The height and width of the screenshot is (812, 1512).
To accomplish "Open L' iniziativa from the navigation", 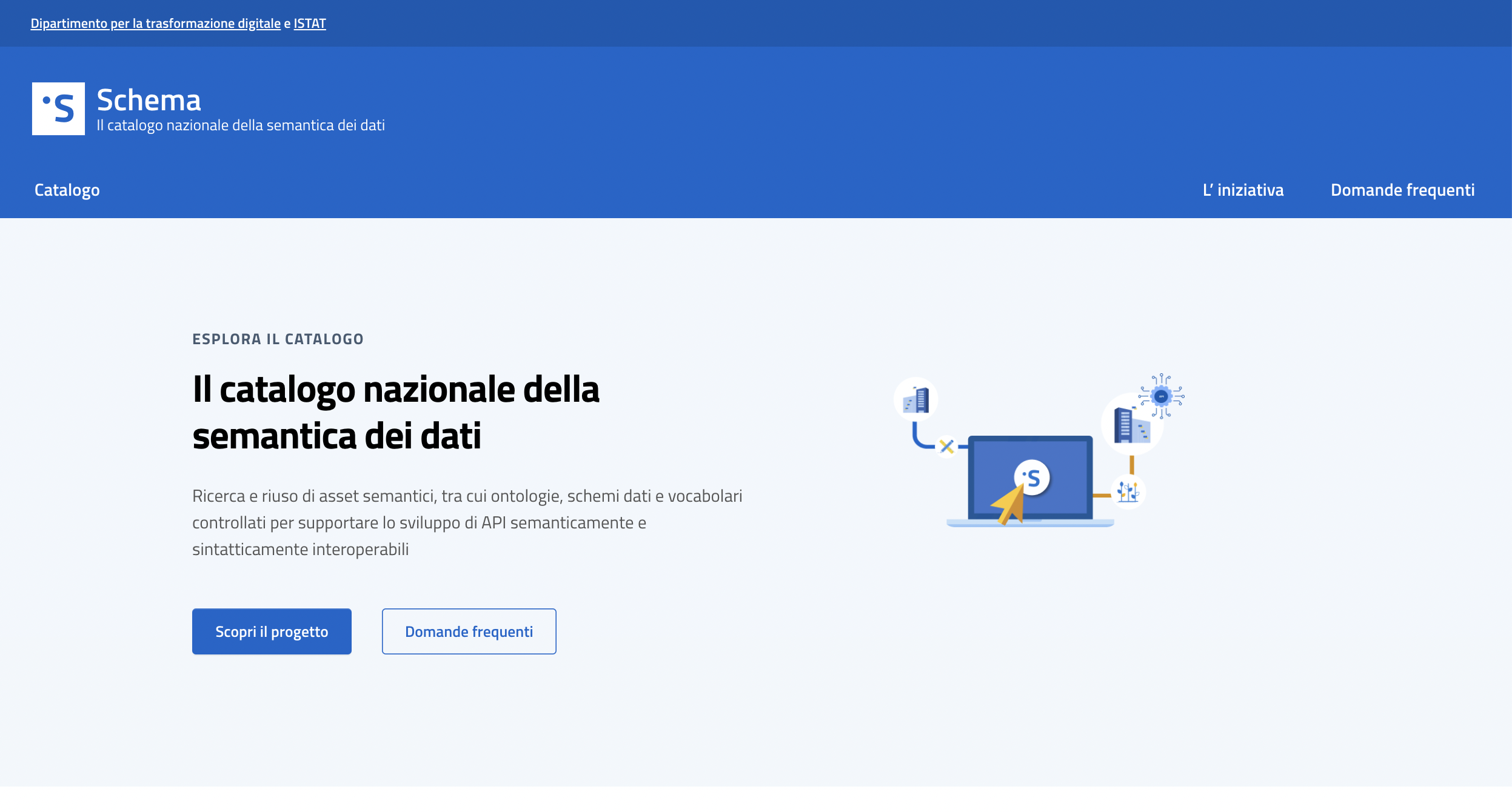I will click(1243, 190).
